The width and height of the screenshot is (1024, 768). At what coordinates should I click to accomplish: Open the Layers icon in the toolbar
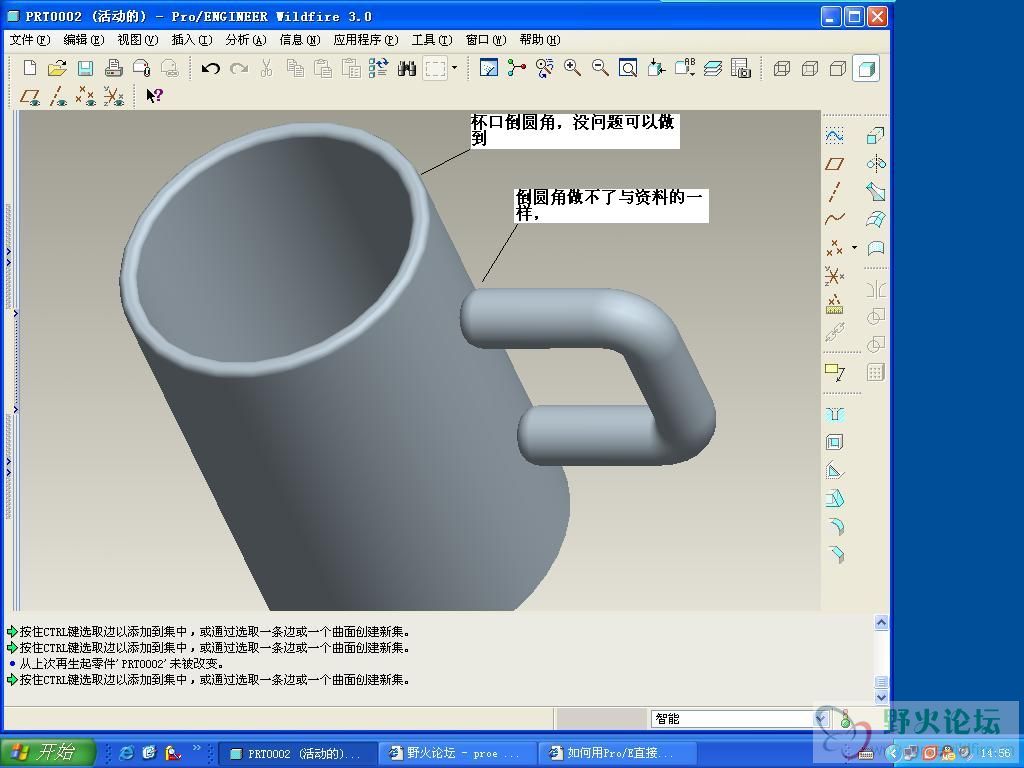tap(713, 68)
